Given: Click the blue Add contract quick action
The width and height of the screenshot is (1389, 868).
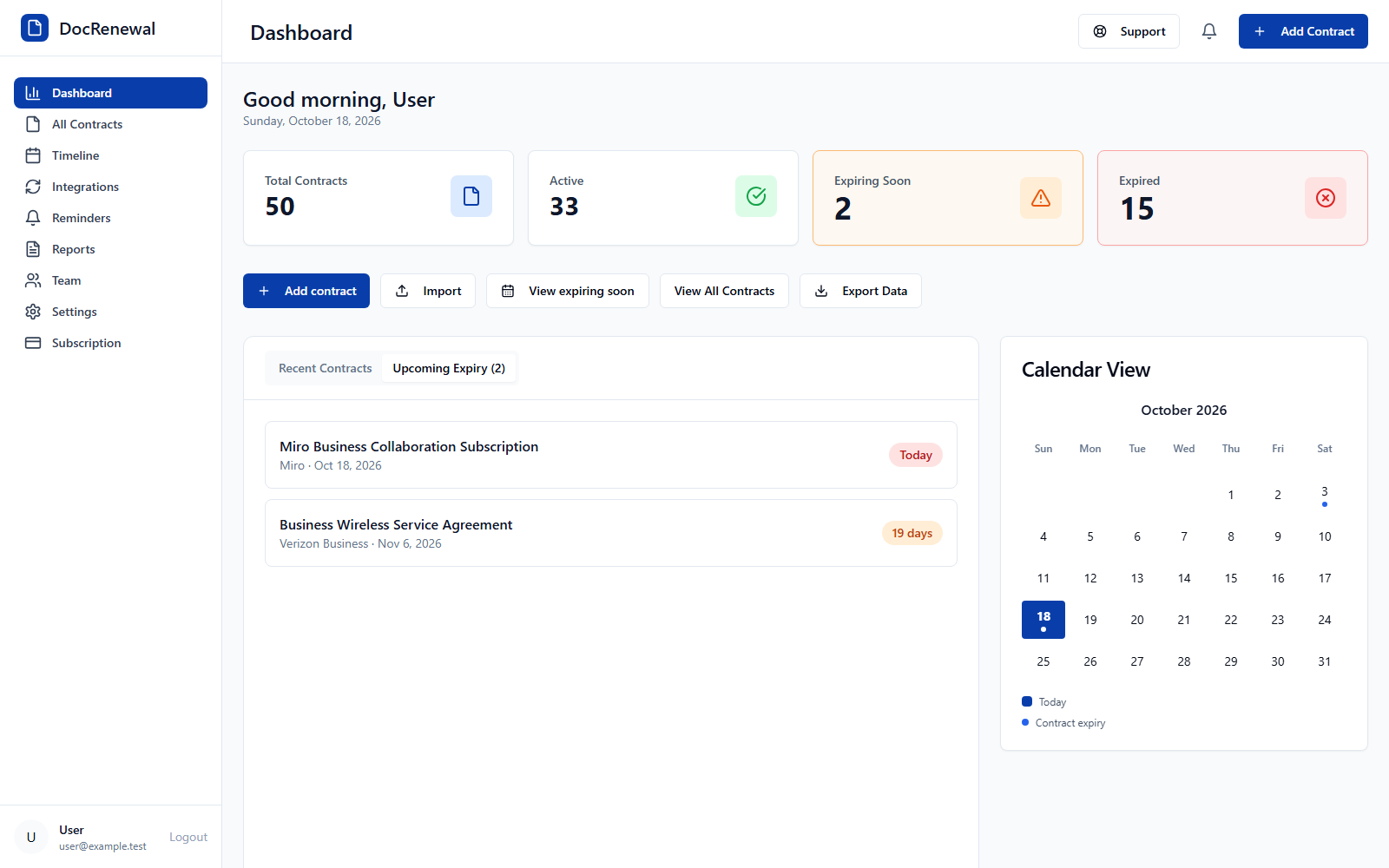Looking at the screenshot, I should tap(306, 291).
